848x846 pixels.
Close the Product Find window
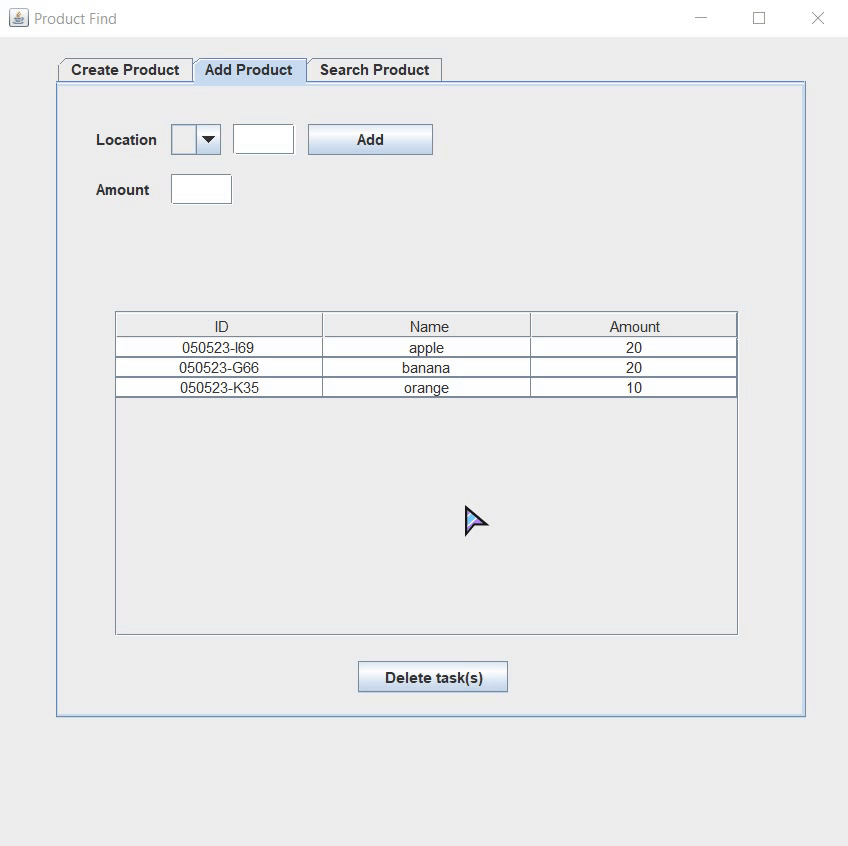point(818,18)
